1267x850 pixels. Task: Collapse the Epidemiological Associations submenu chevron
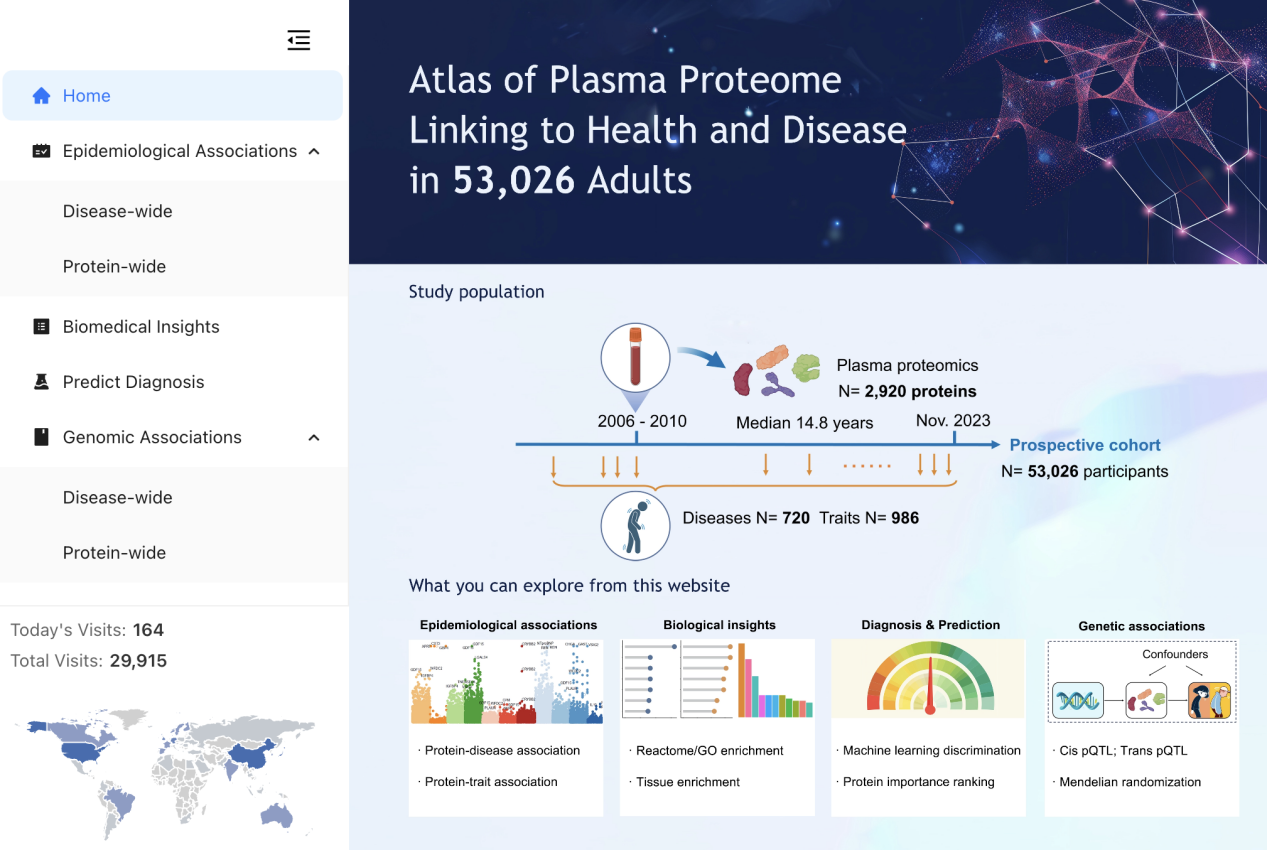314,151
